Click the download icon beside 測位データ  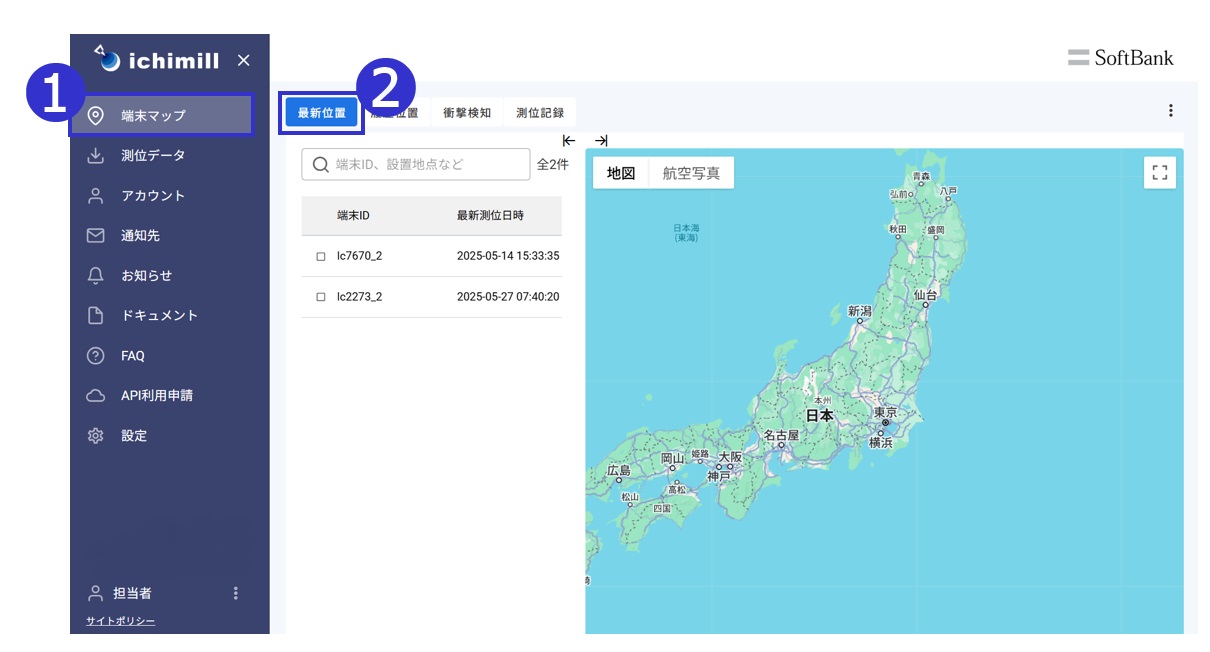coord(96,156)
